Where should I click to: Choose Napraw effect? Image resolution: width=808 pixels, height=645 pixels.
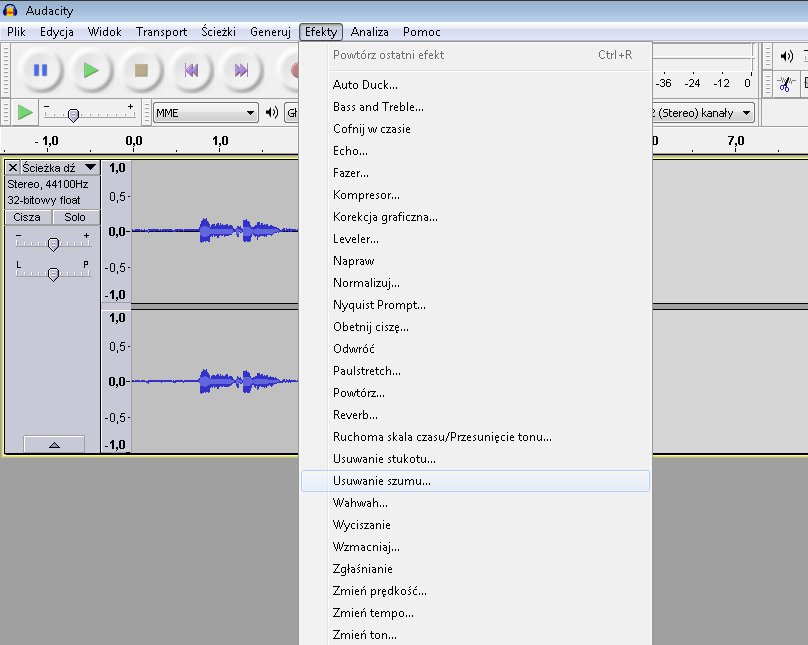click(475, 261)
